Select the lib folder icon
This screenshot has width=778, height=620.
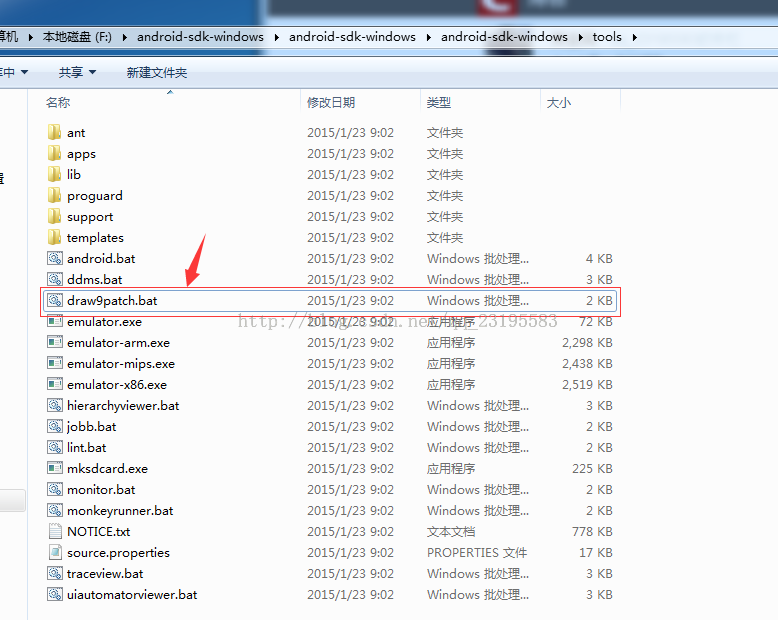click(55, 174)
